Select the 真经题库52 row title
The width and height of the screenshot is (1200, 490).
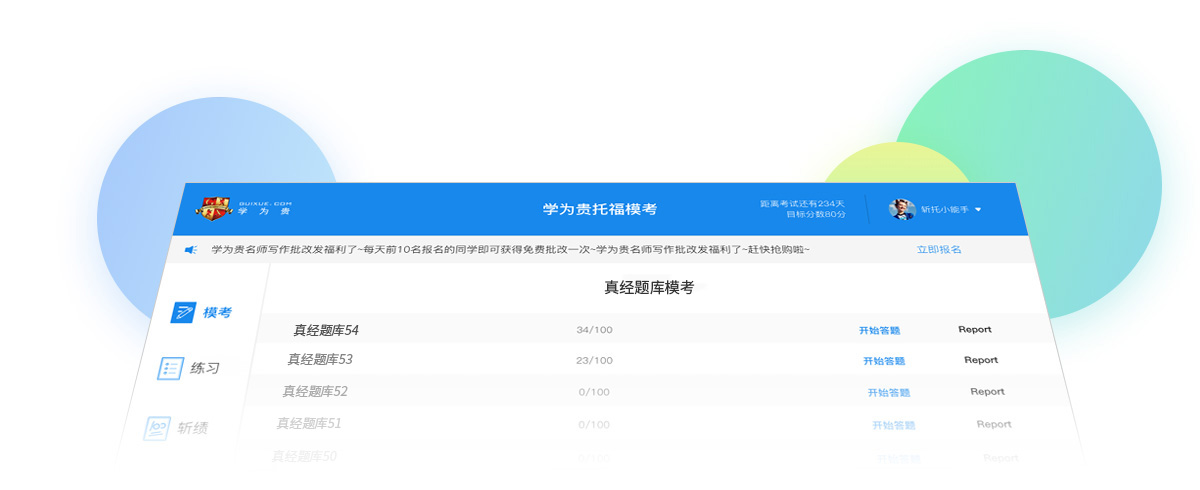(314, 391)
